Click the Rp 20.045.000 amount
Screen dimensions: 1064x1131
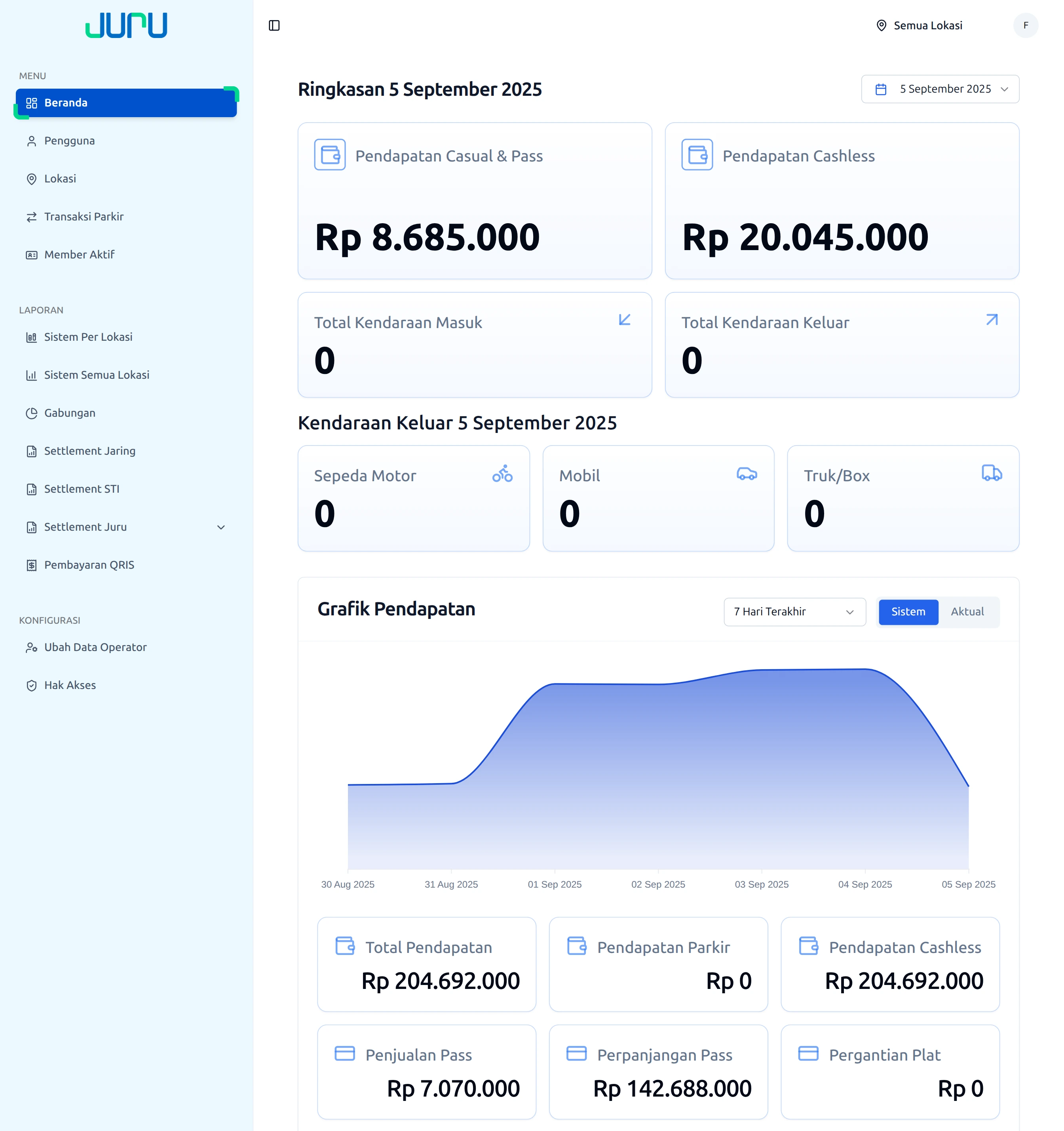click(x=805, y=237)
